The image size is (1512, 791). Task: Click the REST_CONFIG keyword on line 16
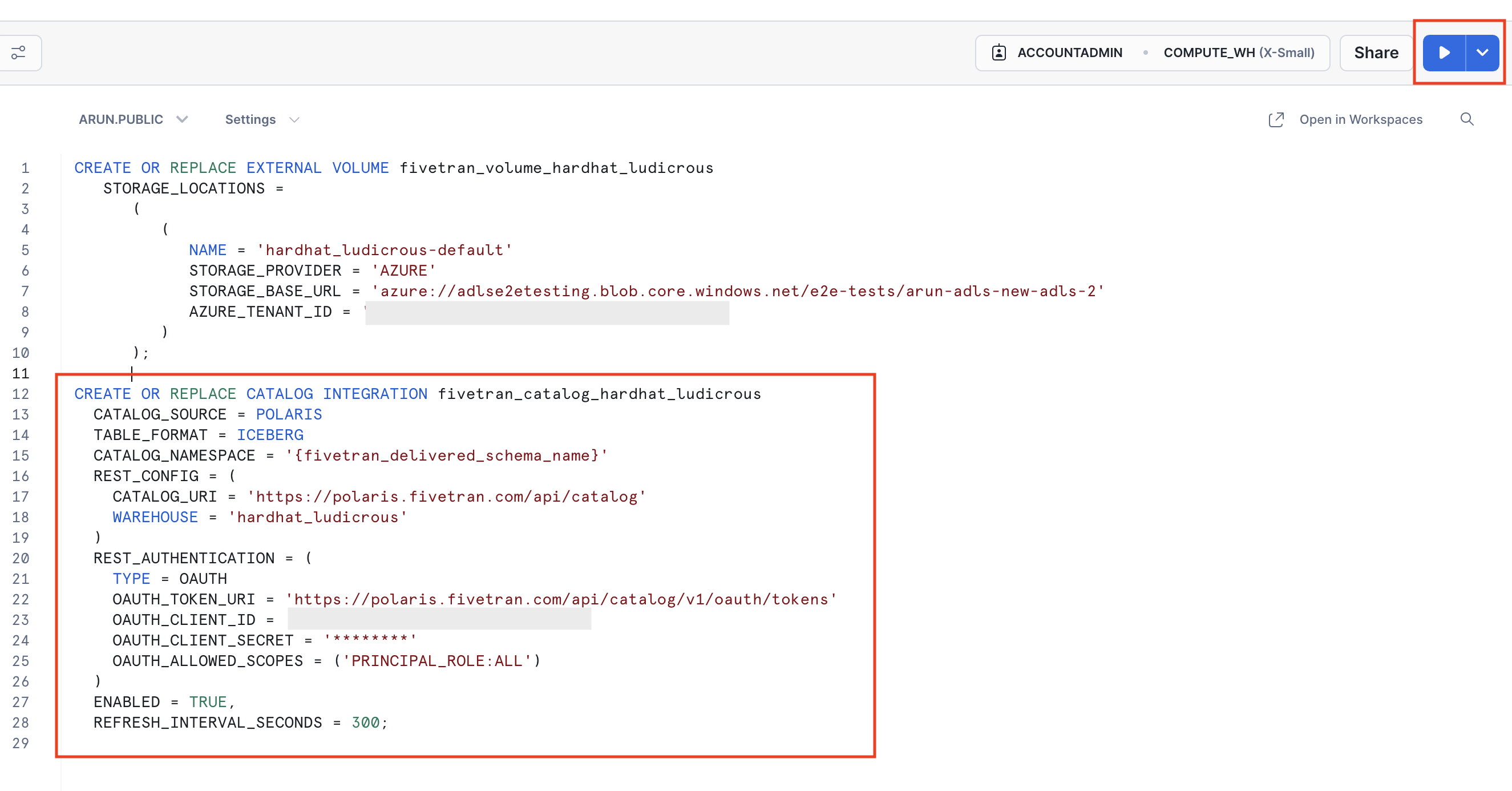(x=146, y=476)
